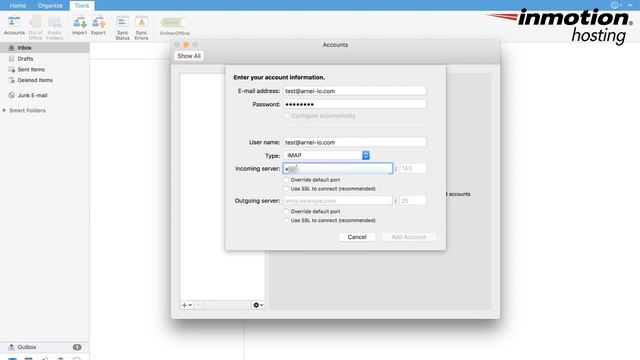Minimize the Accounts window with yellow button
Viewport: 640px width, 360px height.
coord(186,44)
